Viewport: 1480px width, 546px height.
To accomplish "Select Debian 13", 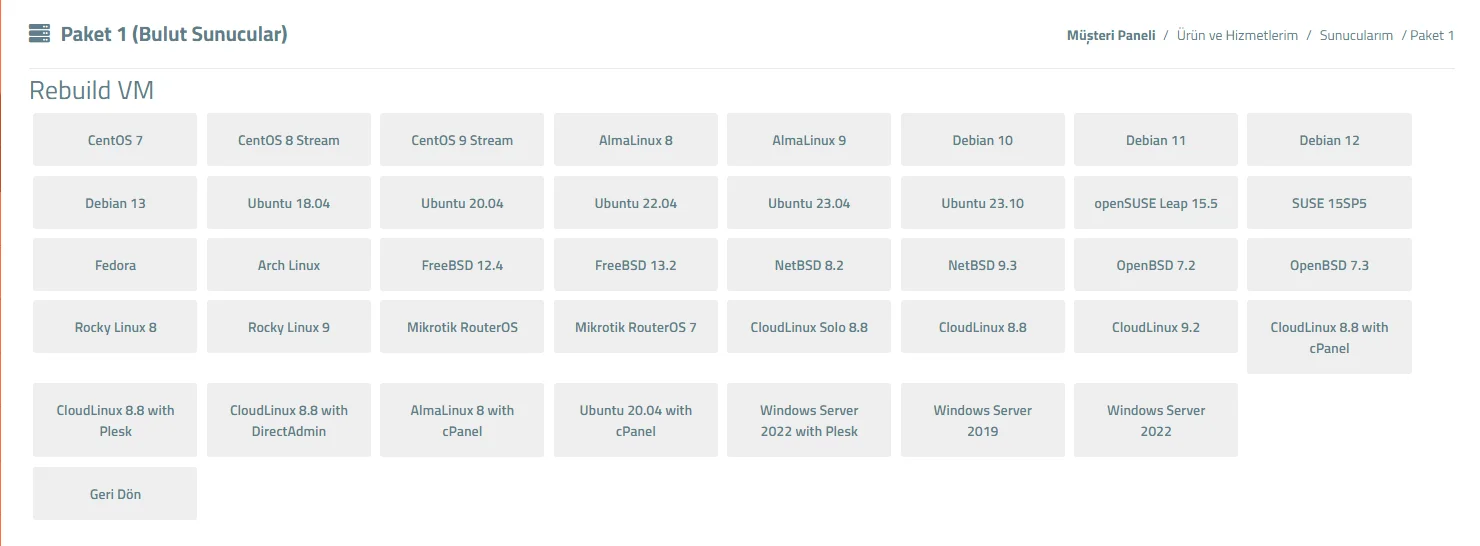I will pos(115,203).
